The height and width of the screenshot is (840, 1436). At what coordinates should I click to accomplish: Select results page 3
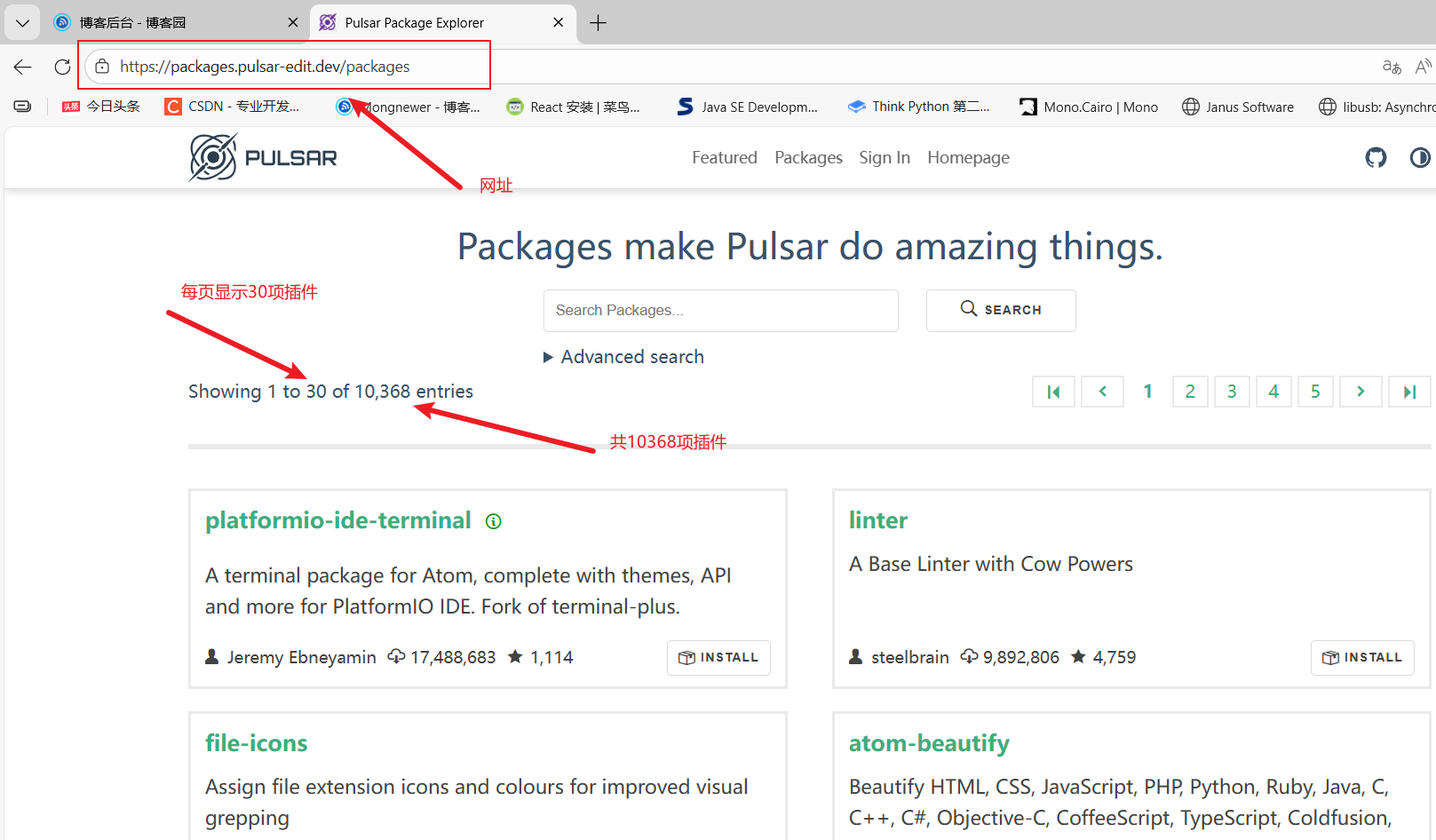1232,392
